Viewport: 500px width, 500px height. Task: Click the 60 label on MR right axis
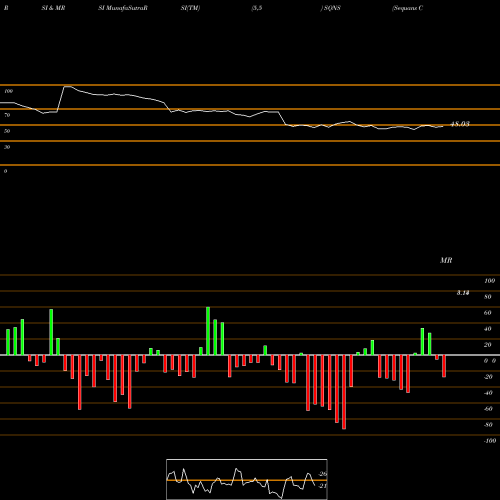coord(488,313)
